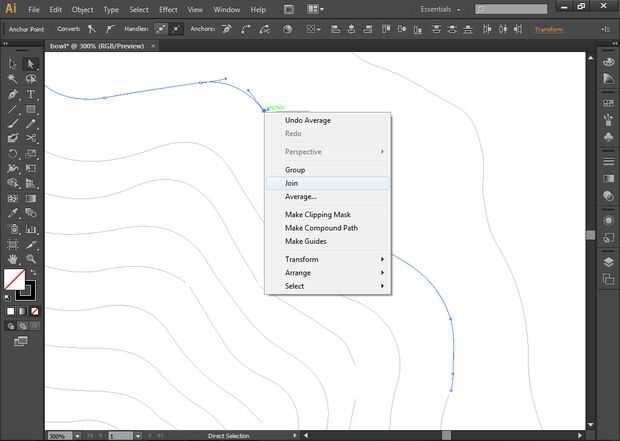Open the Layers panel icon

pyautogui.click(x=608, y=262)
